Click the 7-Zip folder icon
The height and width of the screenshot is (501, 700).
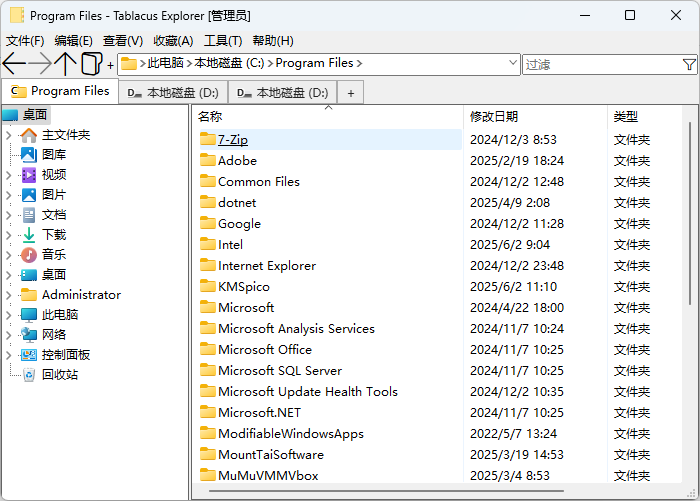[208, 140]
